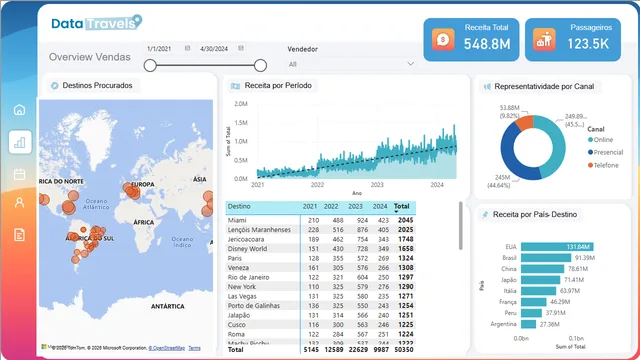Click the left handle of date slider
This screenshot has width=640, height=360.
(x=150, y=65)
